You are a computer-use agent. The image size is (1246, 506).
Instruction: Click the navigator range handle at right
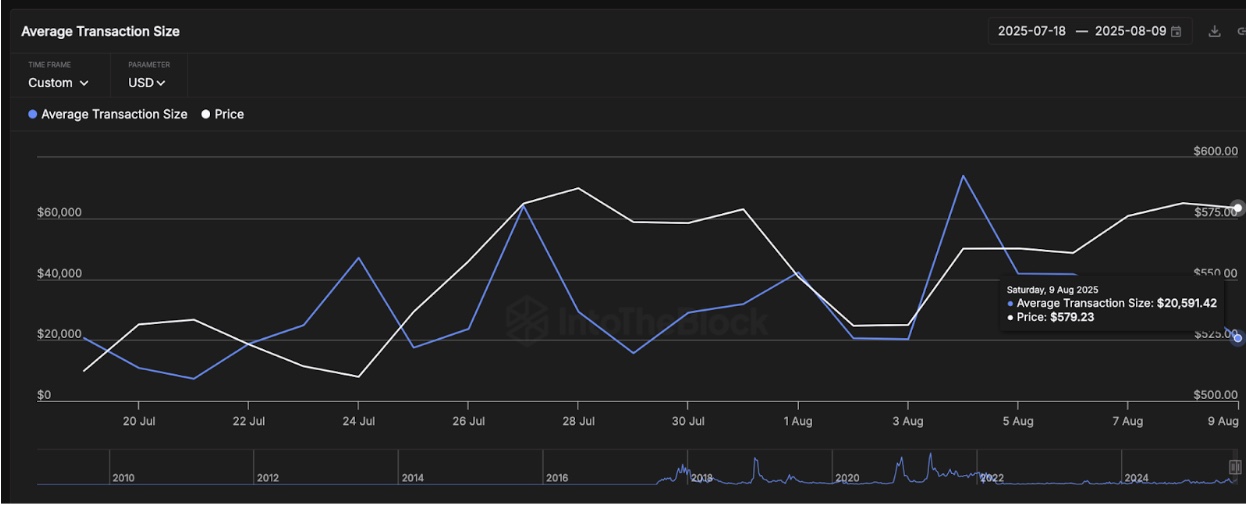[x=1234, y=467]
